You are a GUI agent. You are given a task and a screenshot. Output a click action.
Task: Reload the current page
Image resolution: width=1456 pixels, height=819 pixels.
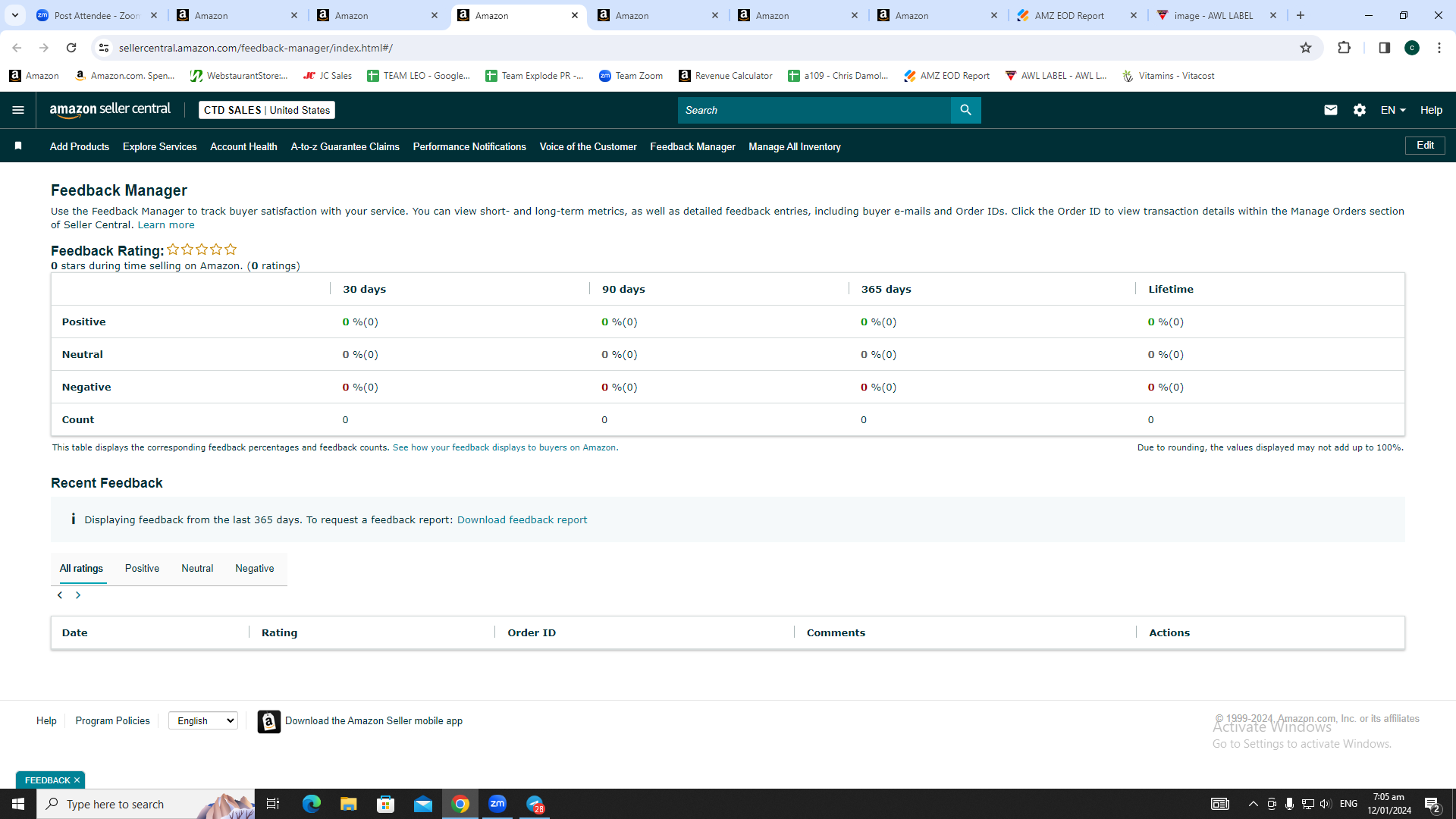click(x=71, y=48)
